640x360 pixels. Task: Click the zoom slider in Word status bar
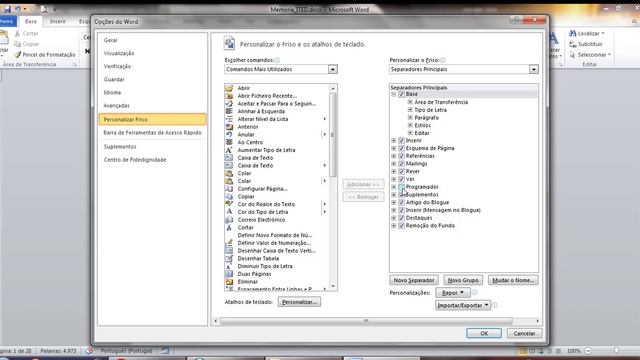[616, 351]
